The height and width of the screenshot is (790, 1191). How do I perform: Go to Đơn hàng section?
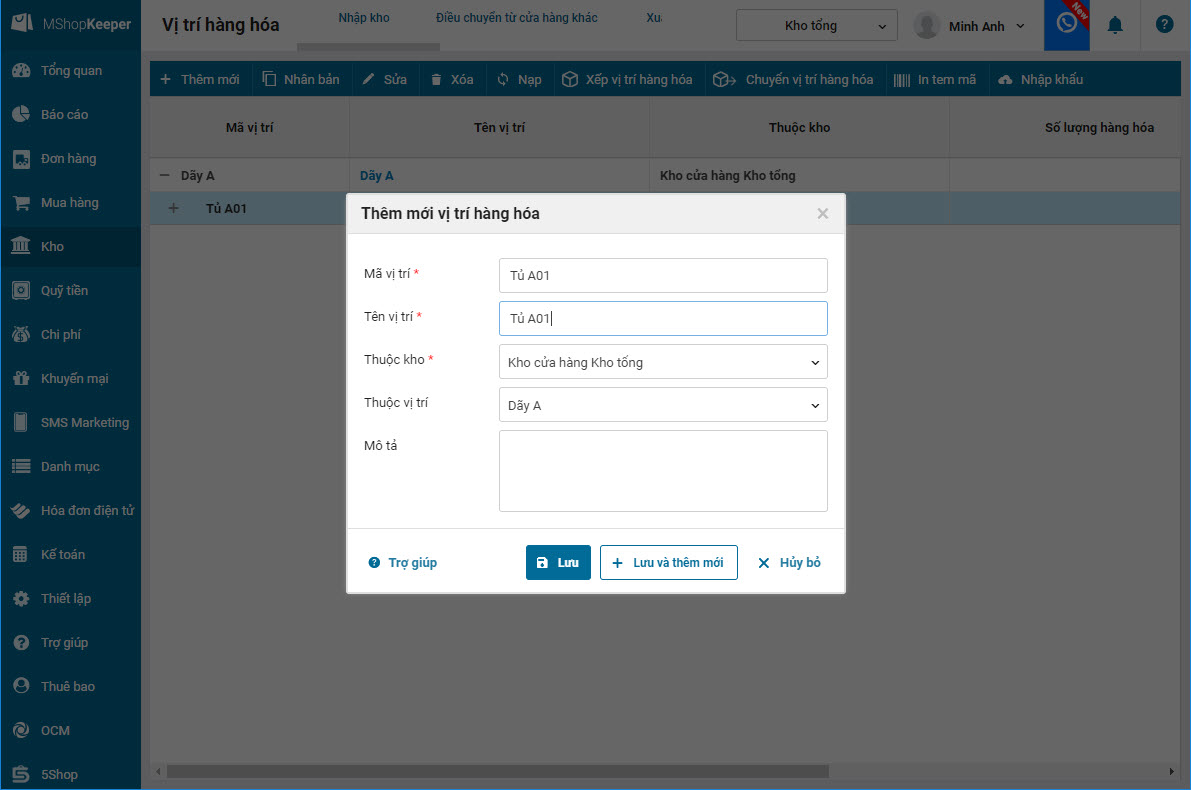click(70, 159)
